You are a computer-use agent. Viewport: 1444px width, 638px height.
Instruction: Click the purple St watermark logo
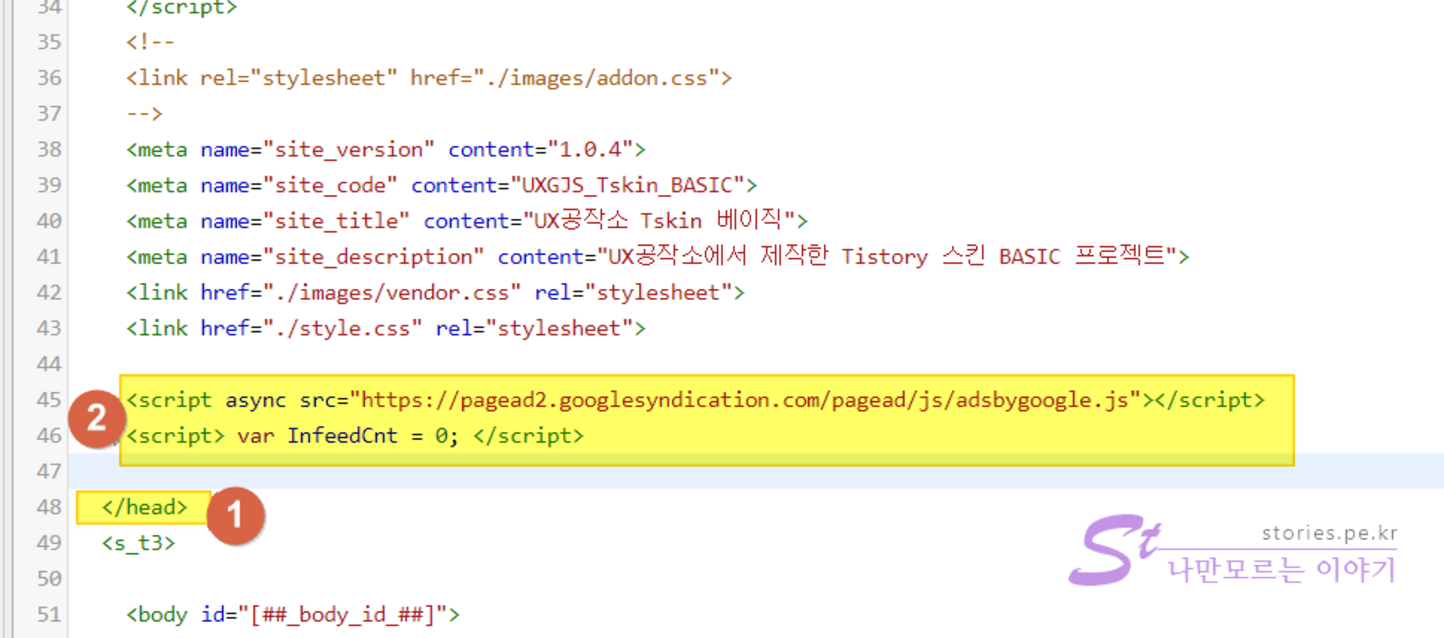pos(1112,550)
